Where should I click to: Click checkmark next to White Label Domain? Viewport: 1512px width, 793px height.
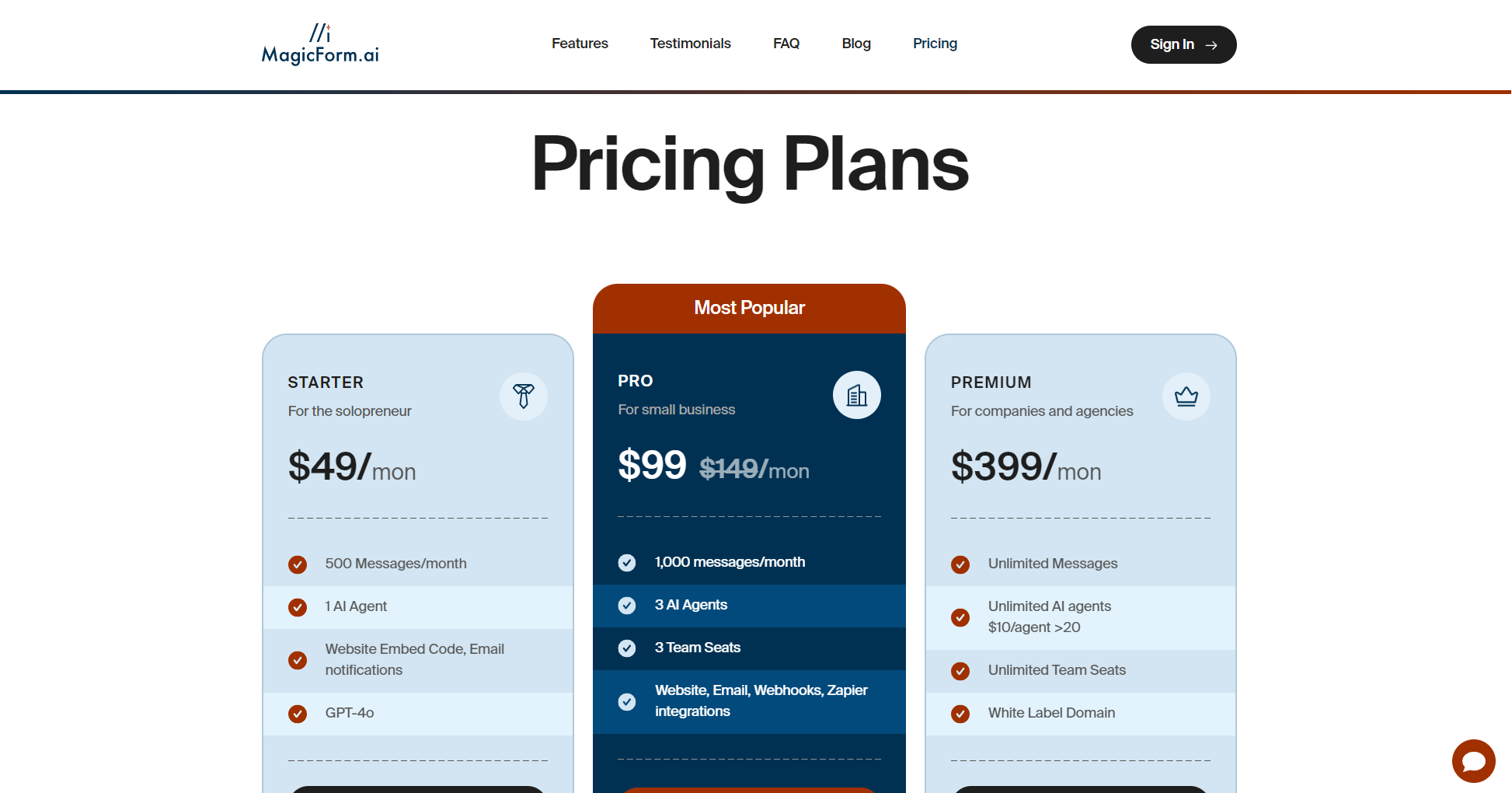[960, 714]
